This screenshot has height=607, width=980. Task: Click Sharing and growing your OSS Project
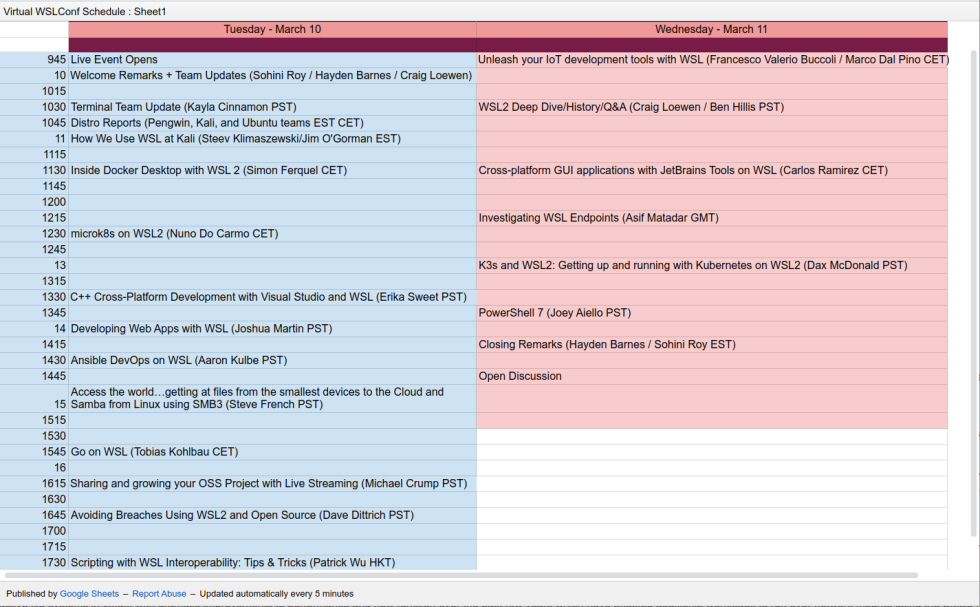point(272,484)
